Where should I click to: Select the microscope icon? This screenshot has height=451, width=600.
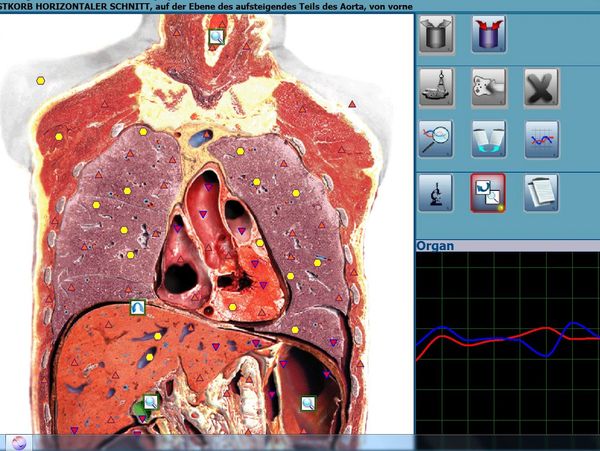(438, 191)
